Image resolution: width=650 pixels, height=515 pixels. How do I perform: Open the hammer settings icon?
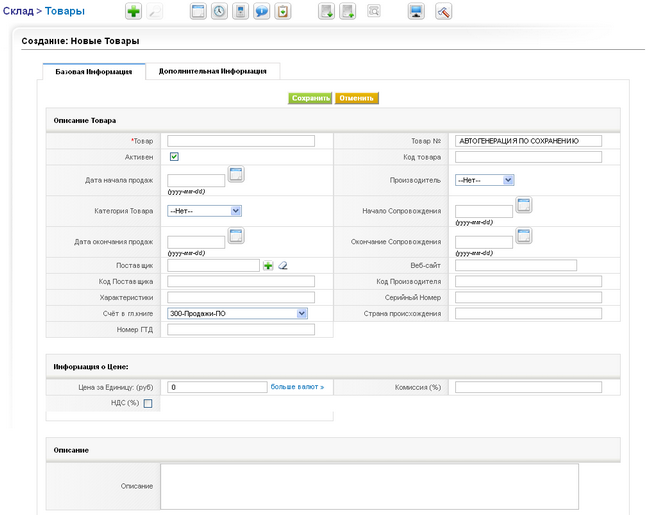click(x=444, y=11)
